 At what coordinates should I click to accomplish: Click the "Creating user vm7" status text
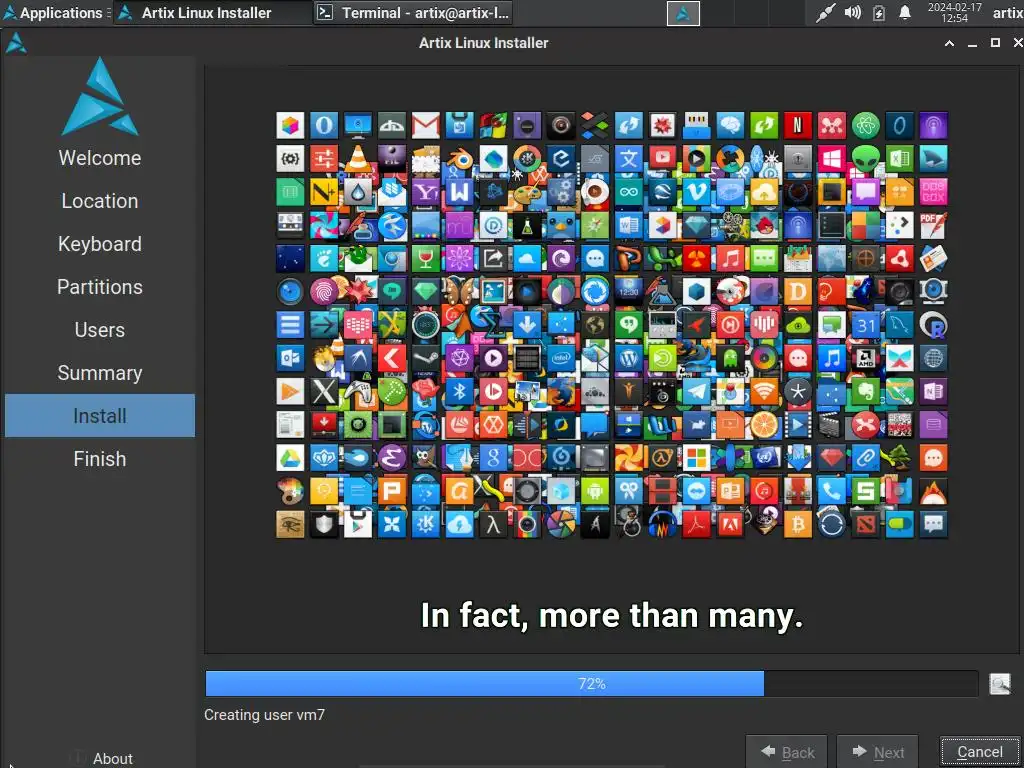click(264, 715)
